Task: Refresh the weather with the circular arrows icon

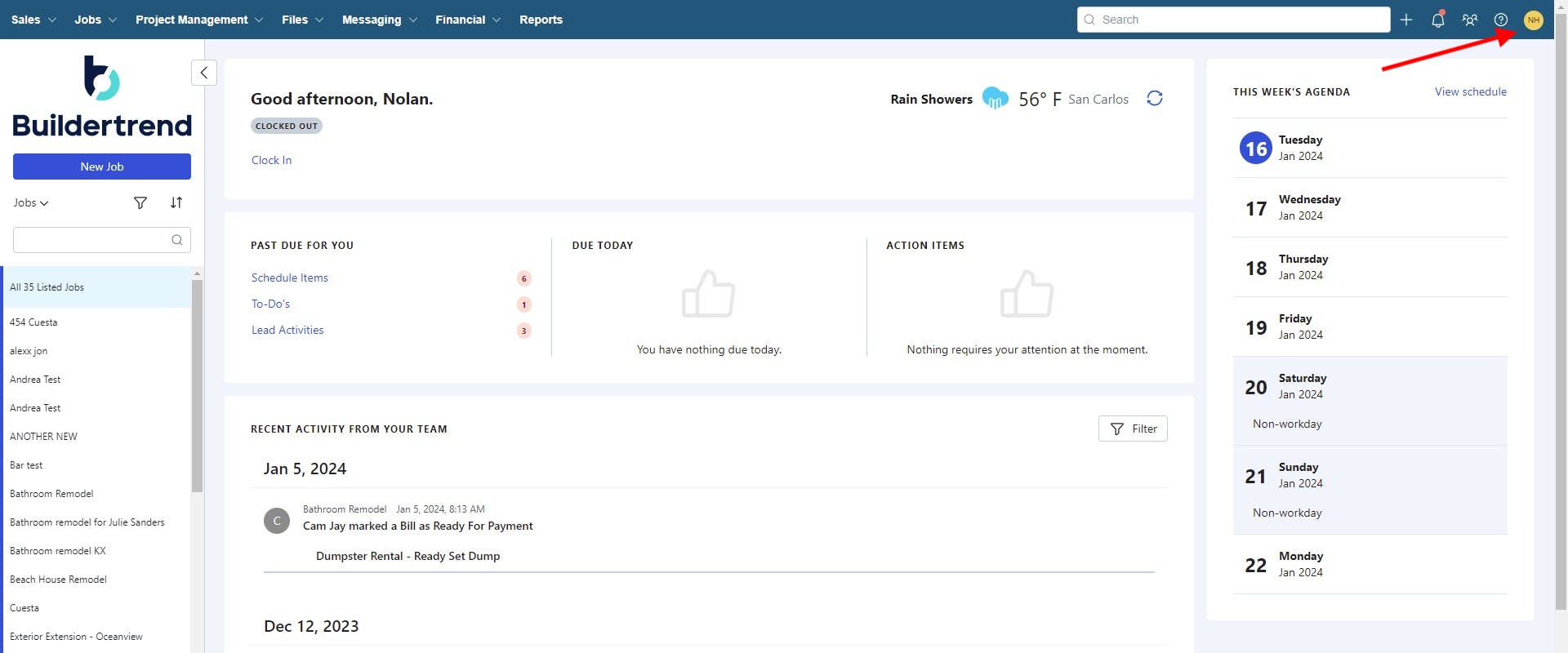Action: point(1155,98)
